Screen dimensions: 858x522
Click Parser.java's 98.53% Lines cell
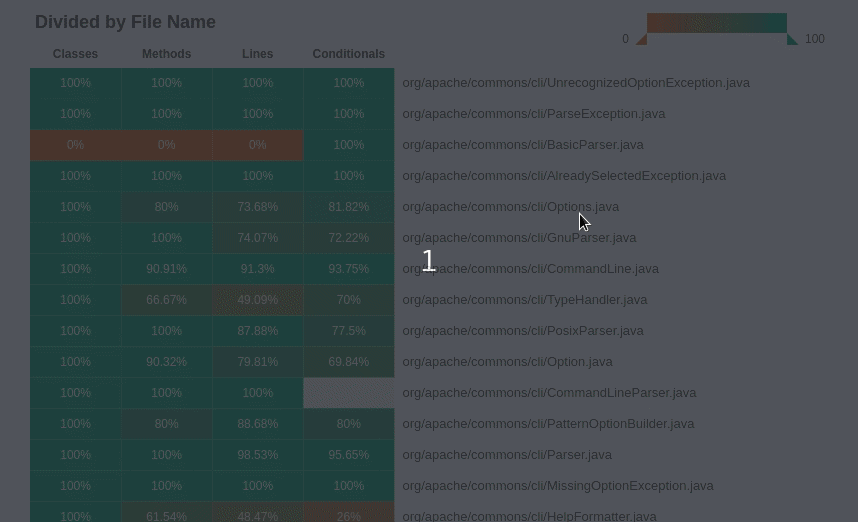tap(257, 455)
